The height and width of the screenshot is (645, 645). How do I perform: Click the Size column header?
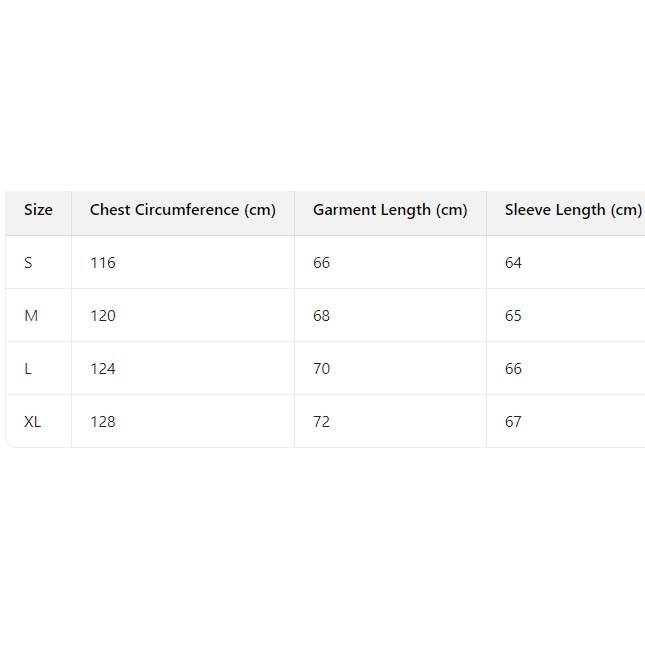[x=38, y=210]
